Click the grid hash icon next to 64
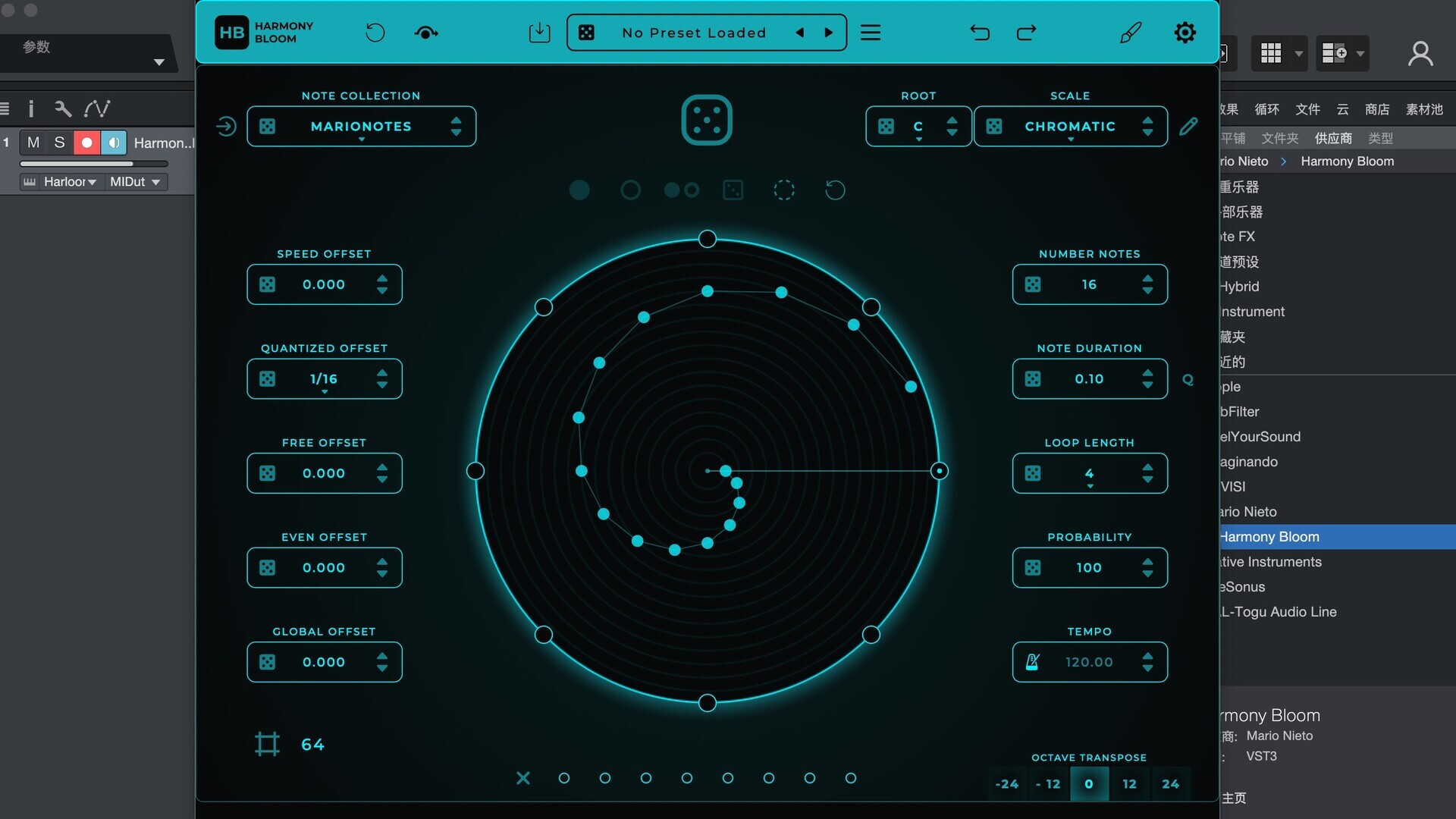Screen dimensions: 1456x819 267,744
